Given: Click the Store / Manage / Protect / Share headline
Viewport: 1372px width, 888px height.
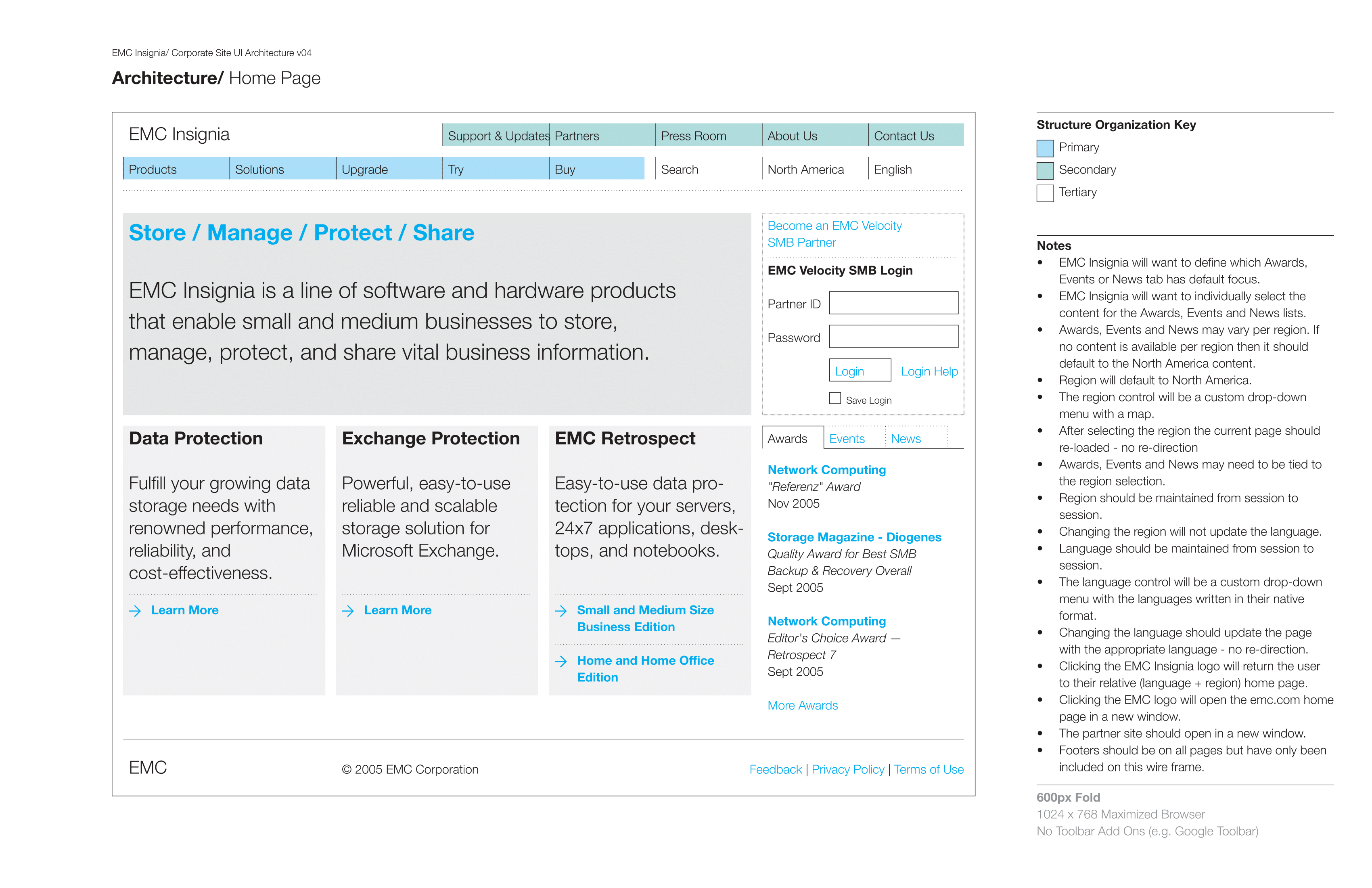Looking at the screenshot, I should [301, 233].
